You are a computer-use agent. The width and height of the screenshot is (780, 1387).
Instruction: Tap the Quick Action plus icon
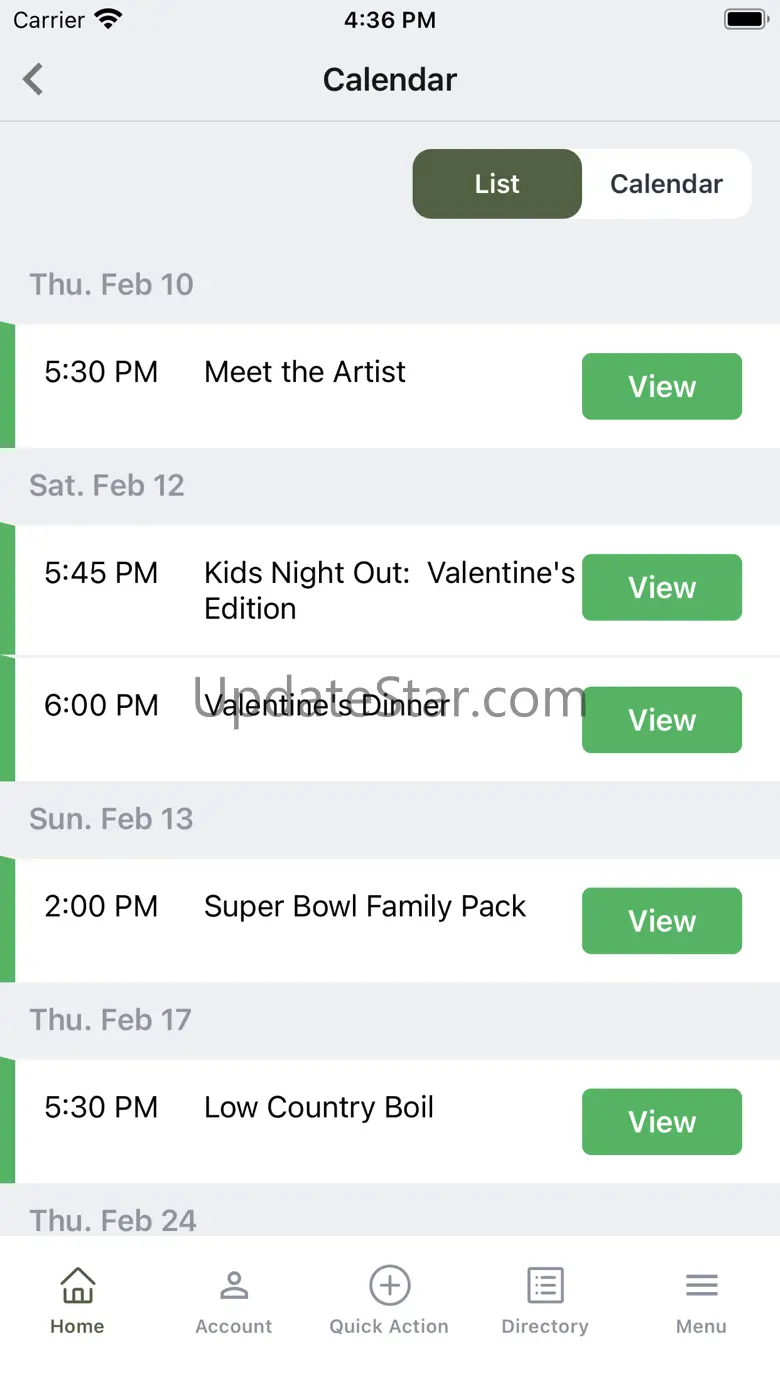click(389, 1285)
